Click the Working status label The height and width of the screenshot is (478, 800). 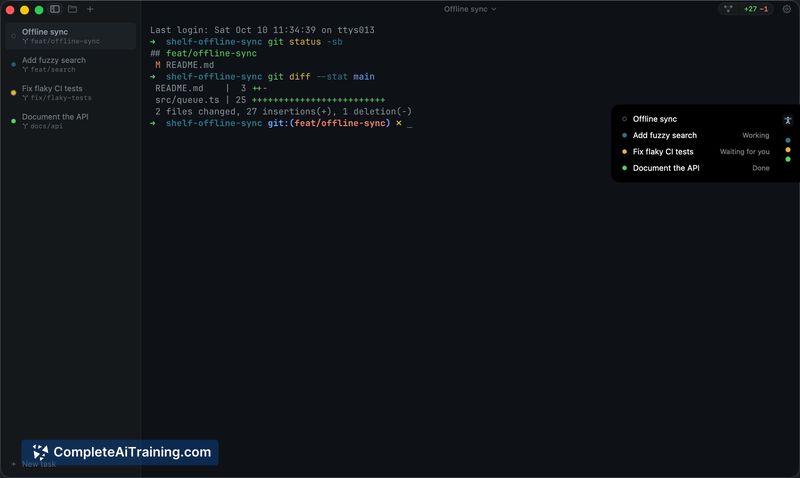point(755,135)
